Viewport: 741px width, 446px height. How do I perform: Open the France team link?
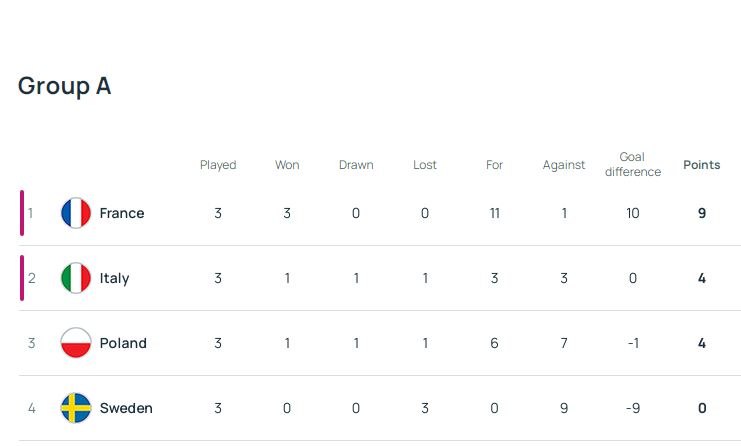click(x=122, y=213)
